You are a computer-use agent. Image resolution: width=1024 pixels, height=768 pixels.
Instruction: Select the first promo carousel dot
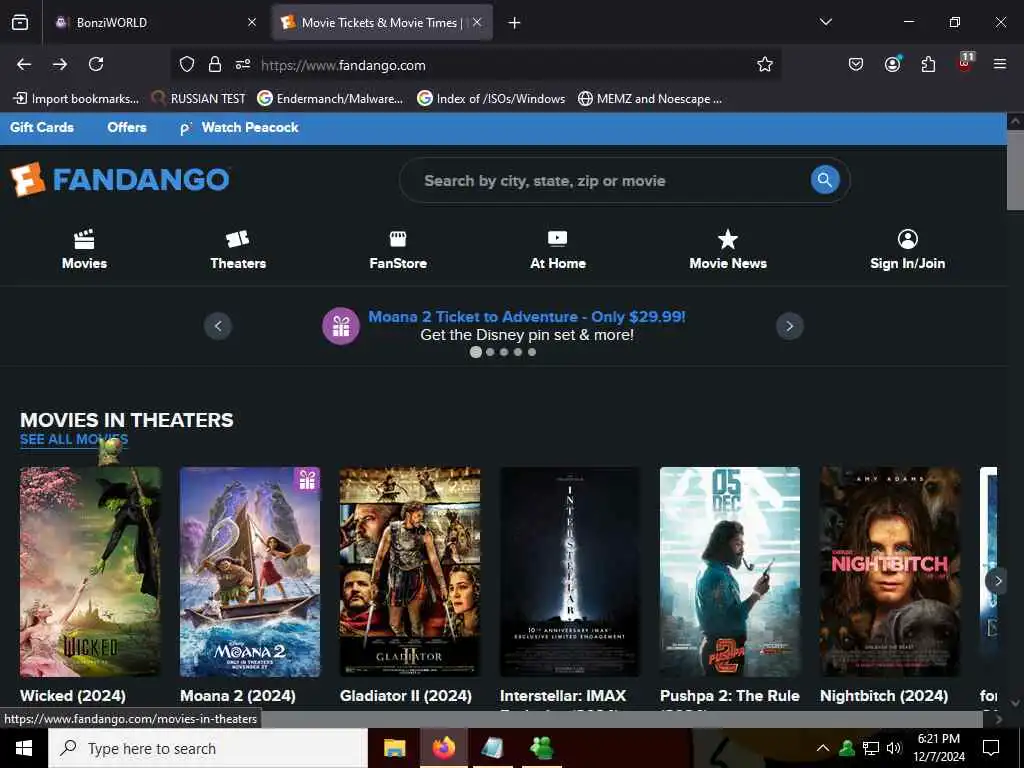[475, 352]
